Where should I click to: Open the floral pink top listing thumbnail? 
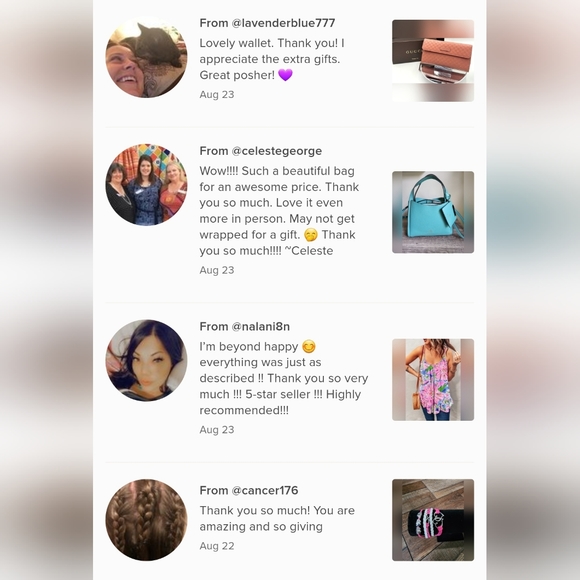click(433, 380)
